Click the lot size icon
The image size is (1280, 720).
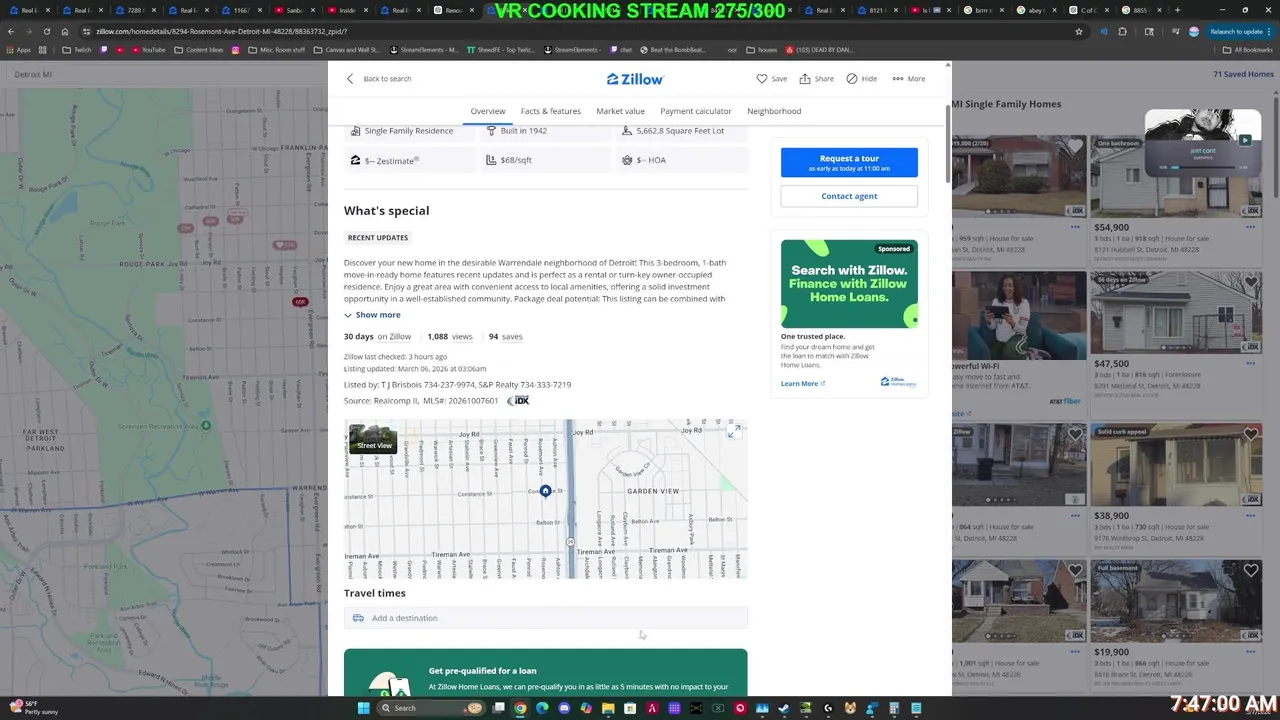click(x=627, y=131)
